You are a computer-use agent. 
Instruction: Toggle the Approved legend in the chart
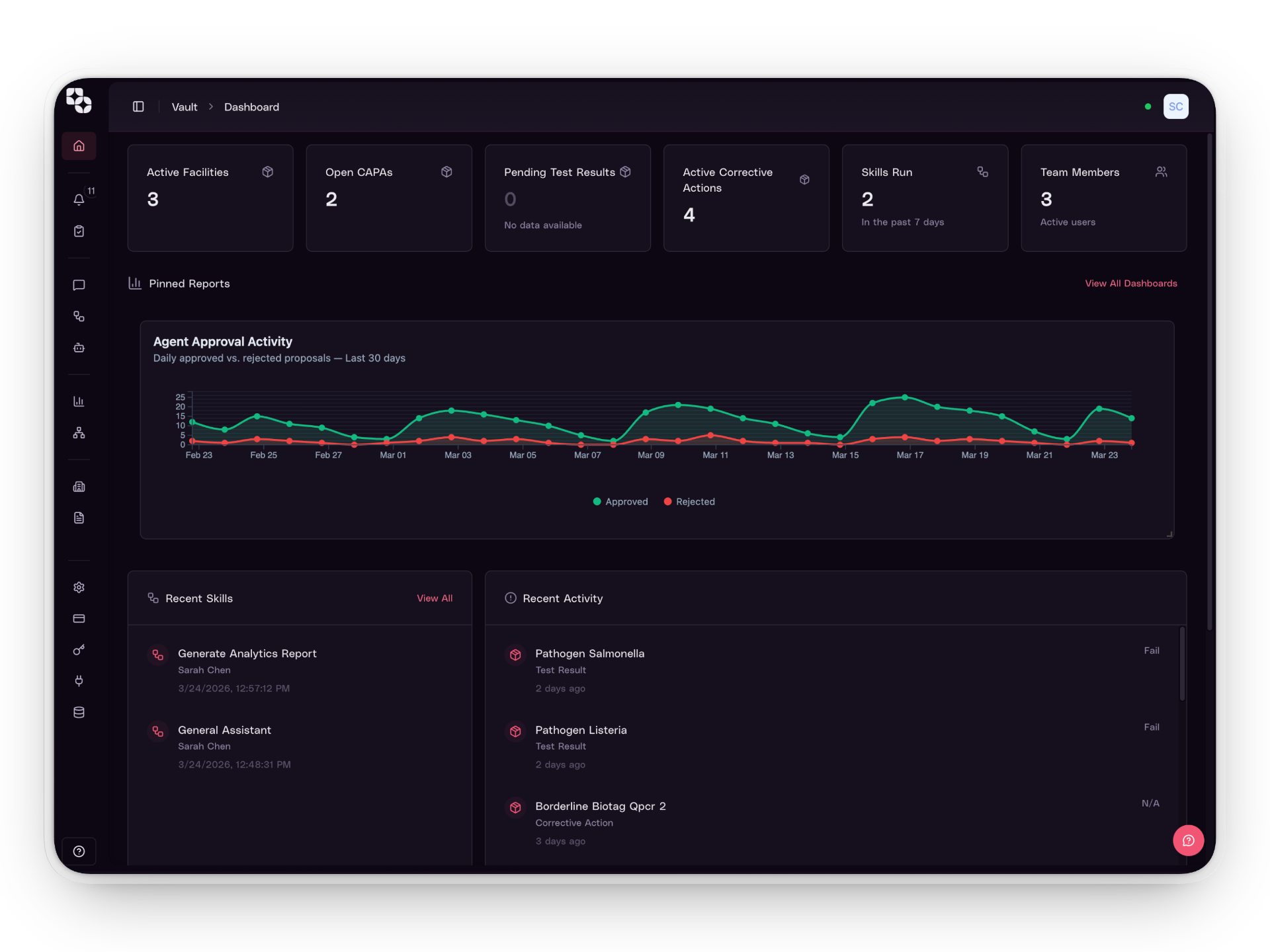[x=620, y=501]
